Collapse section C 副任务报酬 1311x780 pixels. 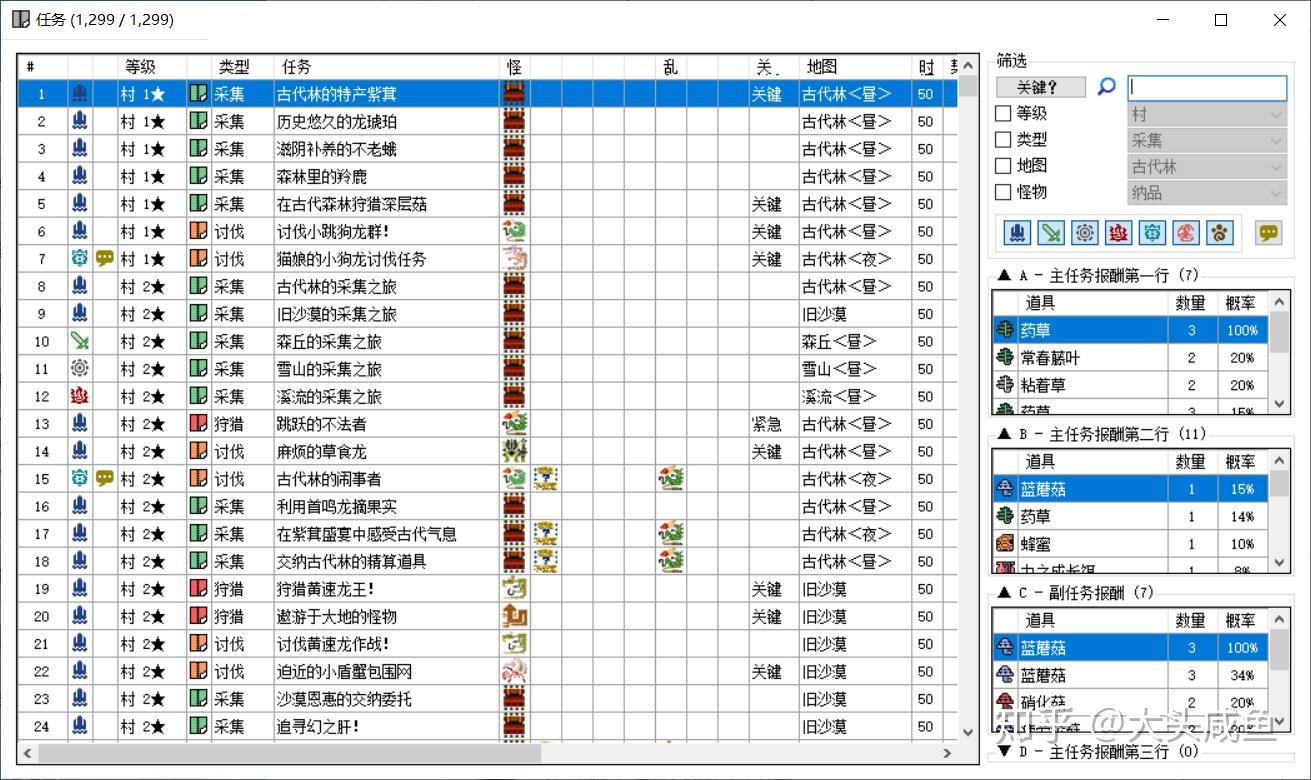1003,593
